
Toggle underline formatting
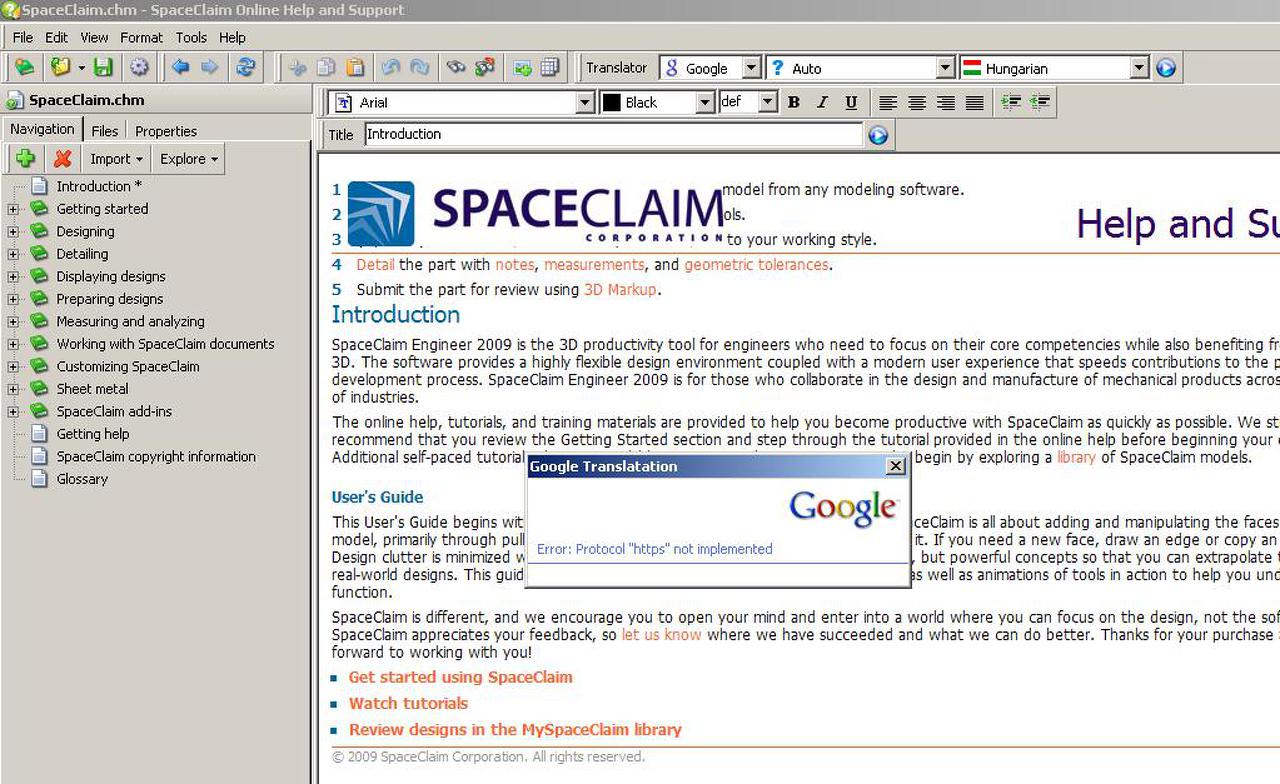pos(852,102)
